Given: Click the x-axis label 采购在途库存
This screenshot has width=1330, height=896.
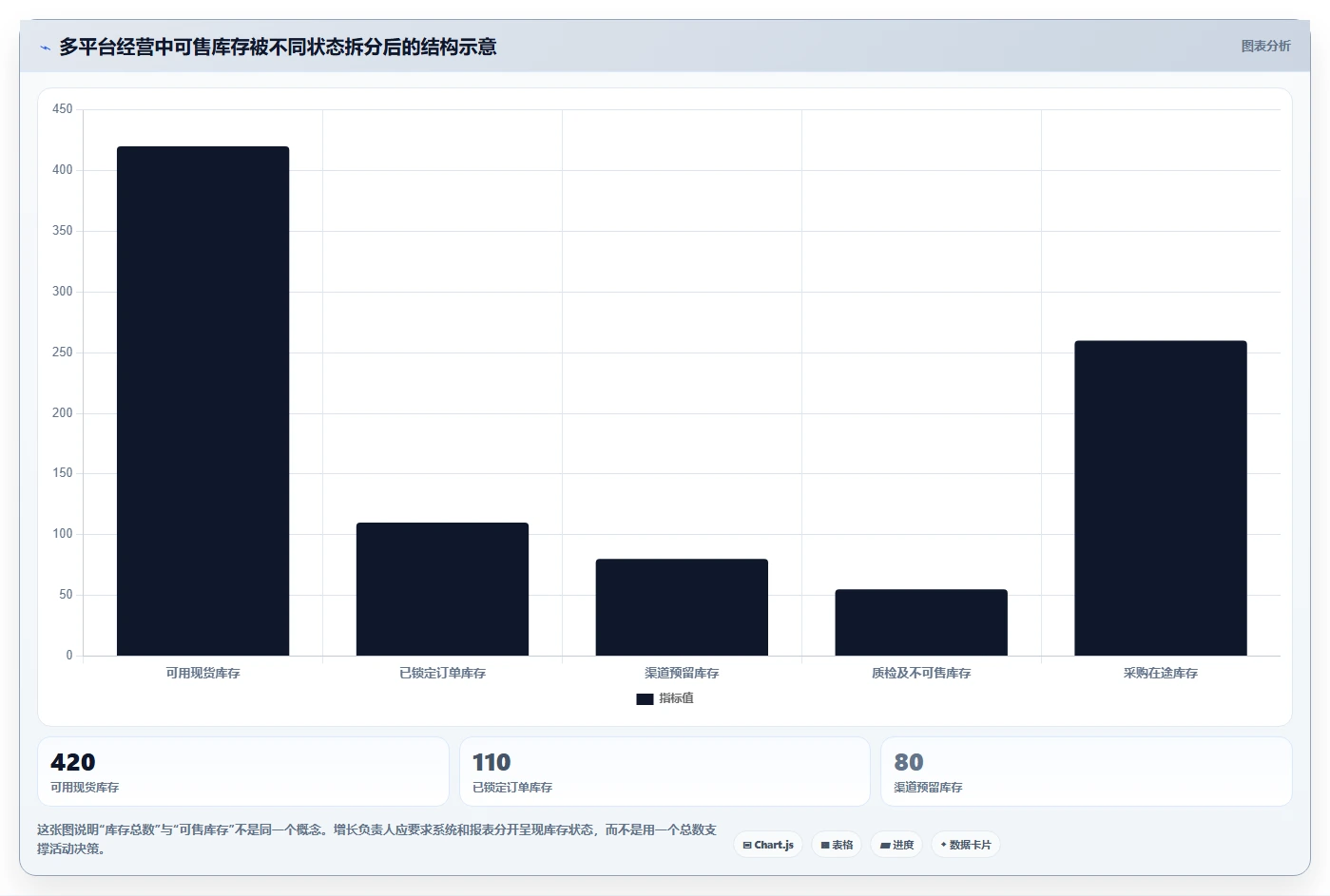Looking at the screenshot, I should click(1161, 673).
